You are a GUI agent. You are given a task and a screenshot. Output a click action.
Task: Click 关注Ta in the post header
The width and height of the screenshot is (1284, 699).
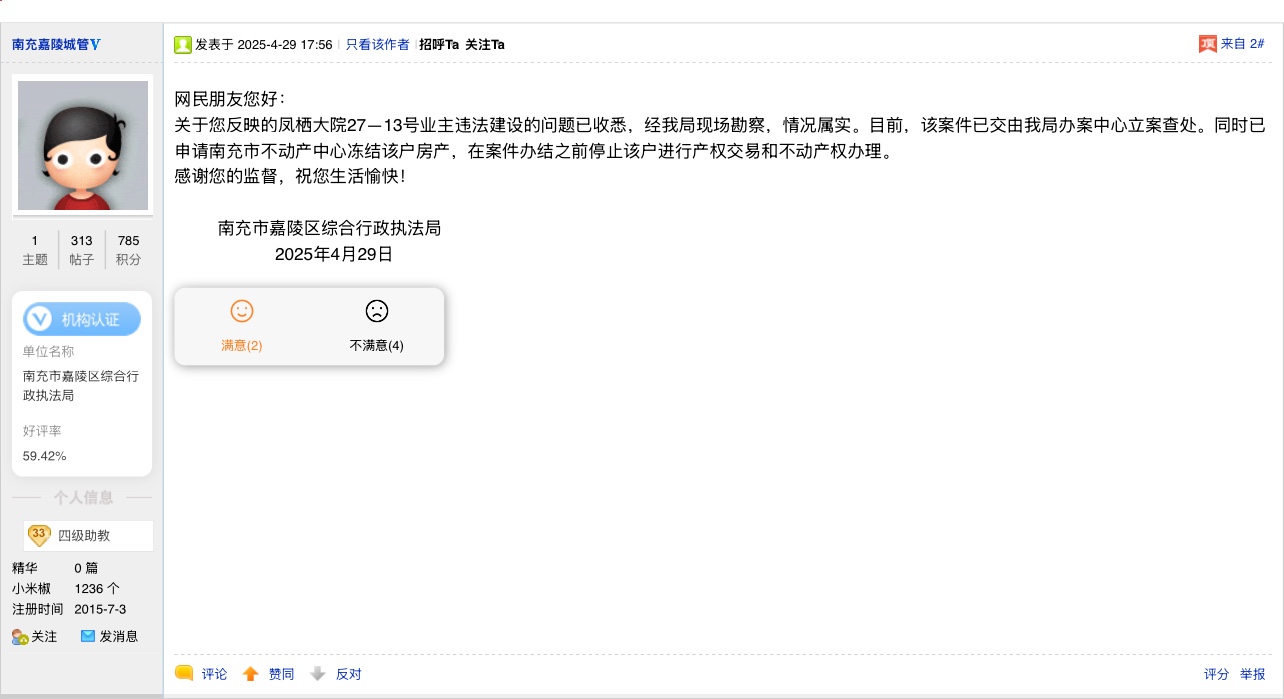pos(485,44)
